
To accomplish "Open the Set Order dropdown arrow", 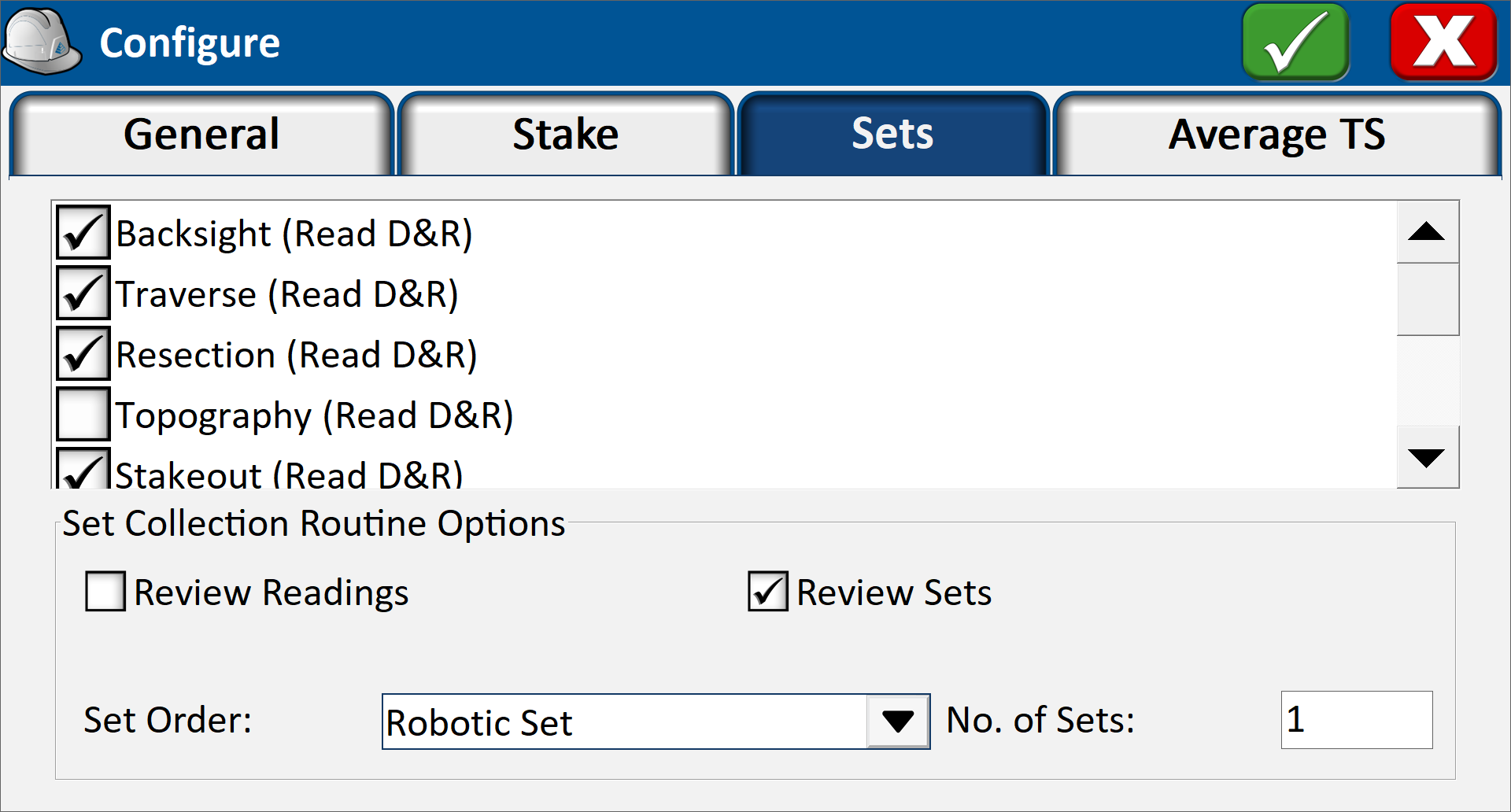I will [x=898, y=722].
